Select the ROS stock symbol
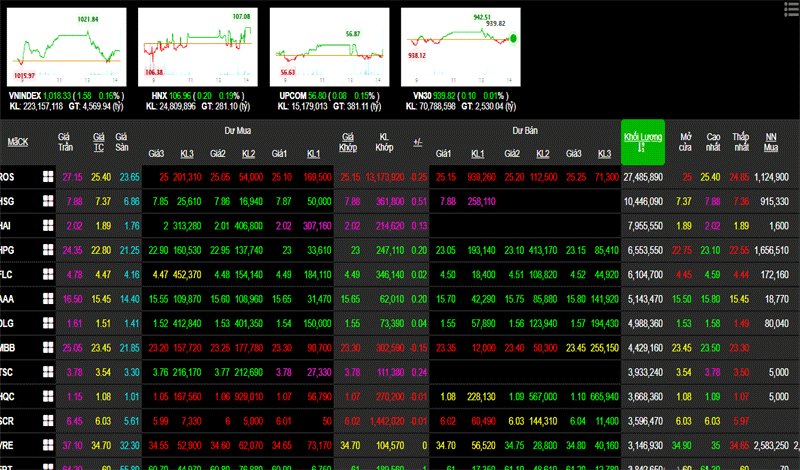 (x=7, y=177)
